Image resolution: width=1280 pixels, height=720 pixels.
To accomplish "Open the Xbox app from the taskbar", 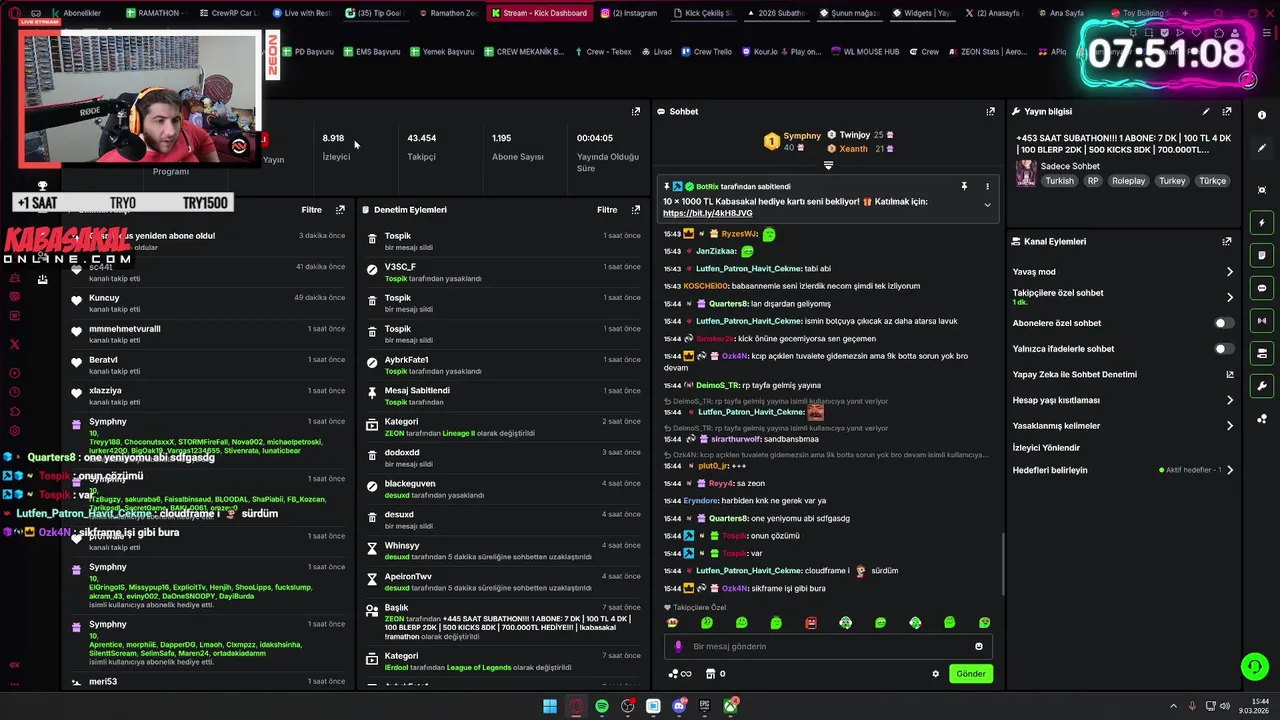I will tap(731, 706).
